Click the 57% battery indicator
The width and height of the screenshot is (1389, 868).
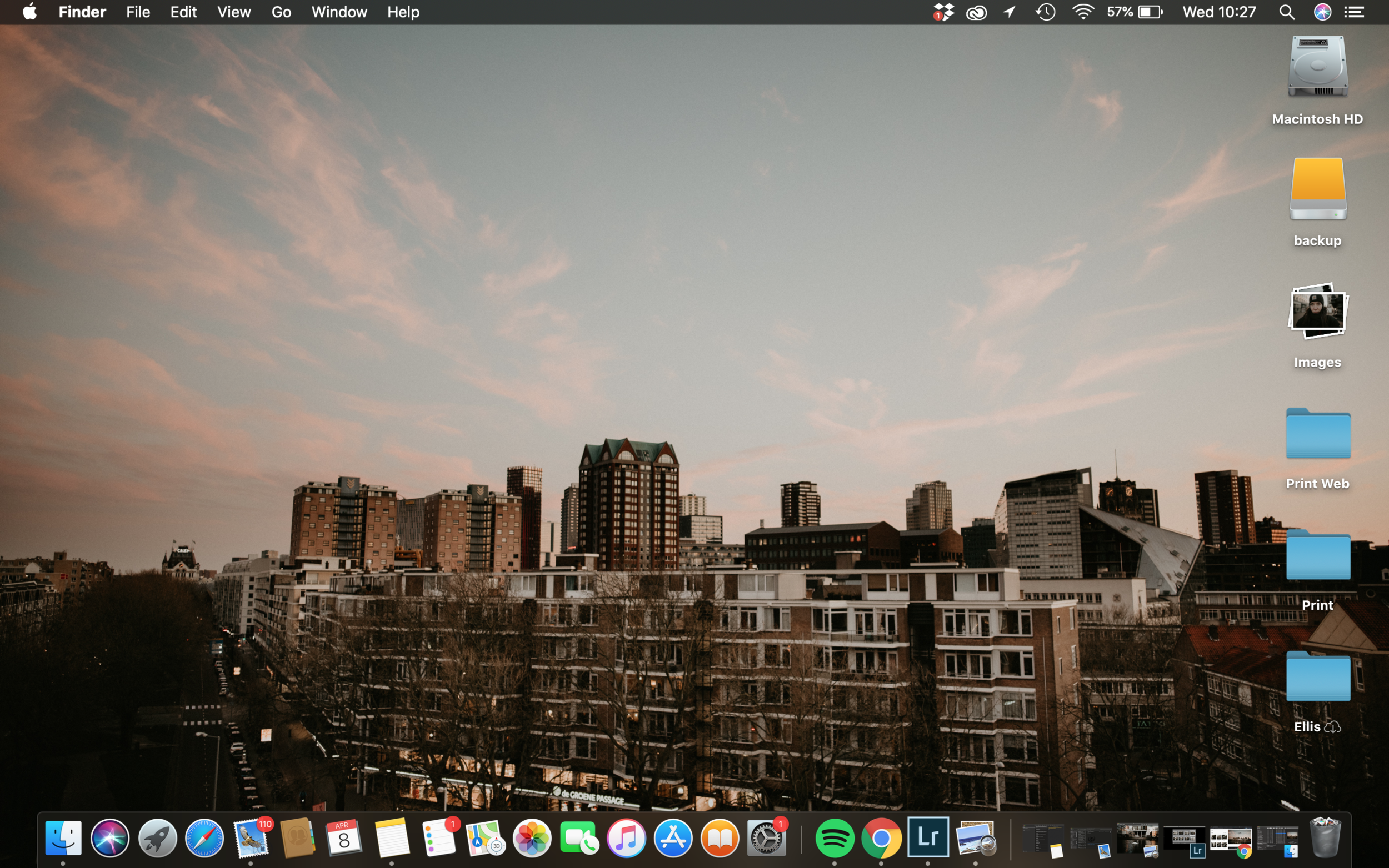(x=1135, y=12)
